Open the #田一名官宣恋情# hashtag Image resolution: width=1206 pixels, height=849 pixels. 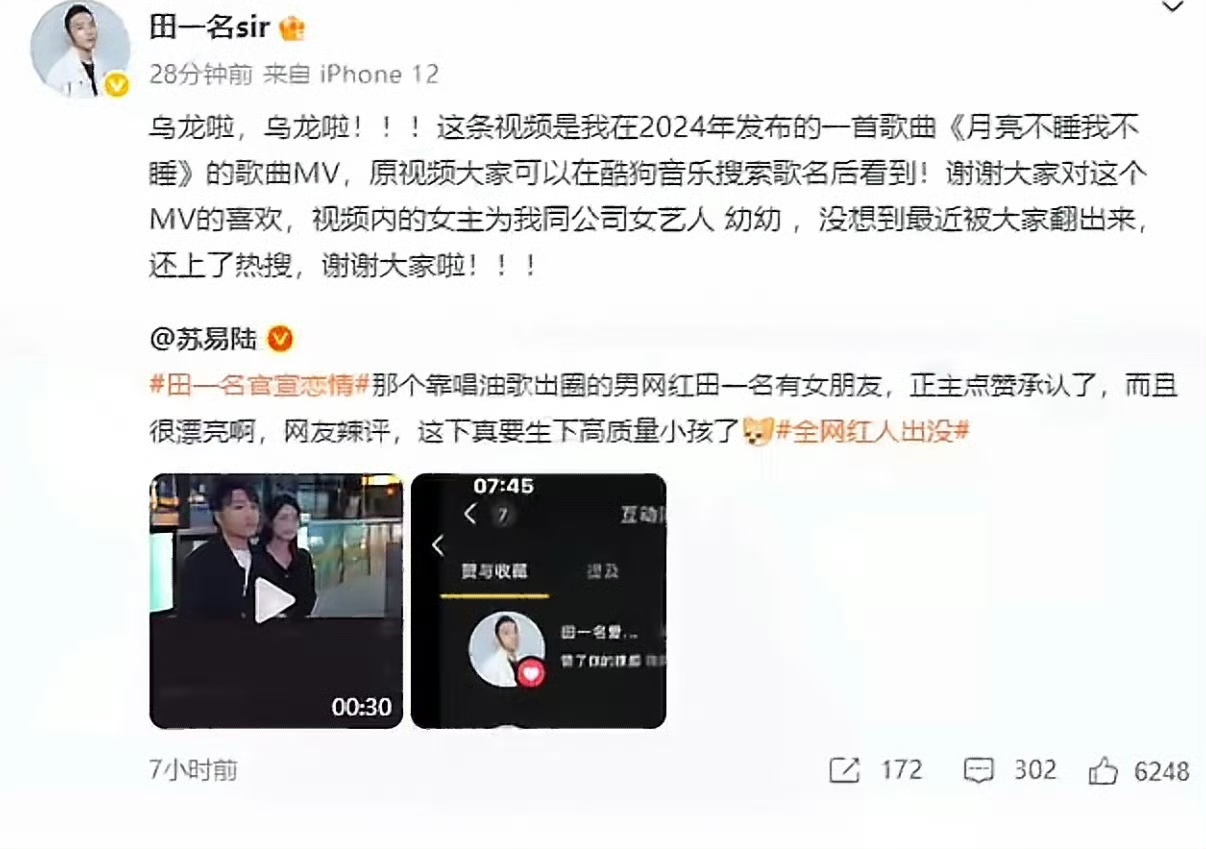coord(259,385)
